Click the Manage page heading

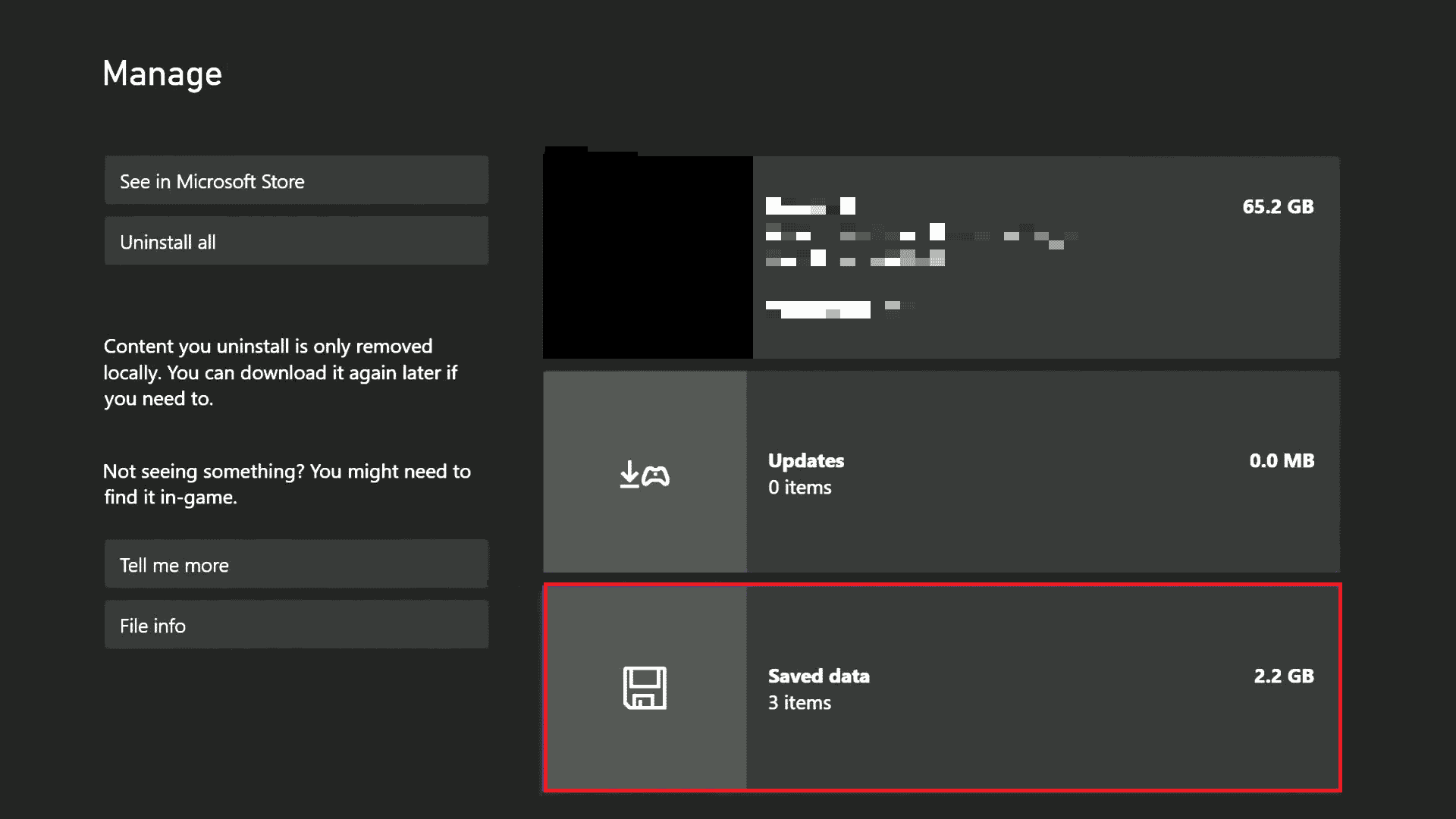(162, 74)
